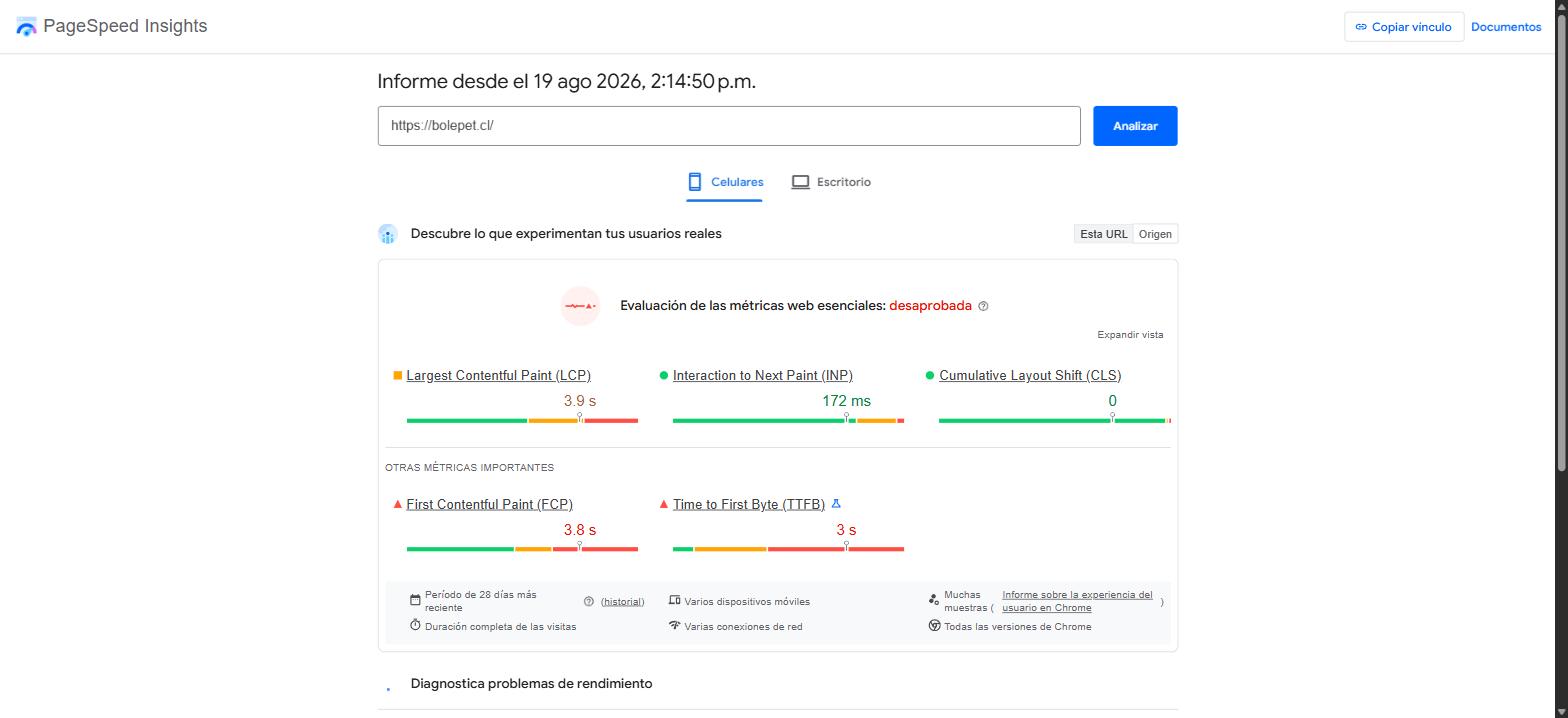
Task: Open the historial link
Action: coord(622,602)
